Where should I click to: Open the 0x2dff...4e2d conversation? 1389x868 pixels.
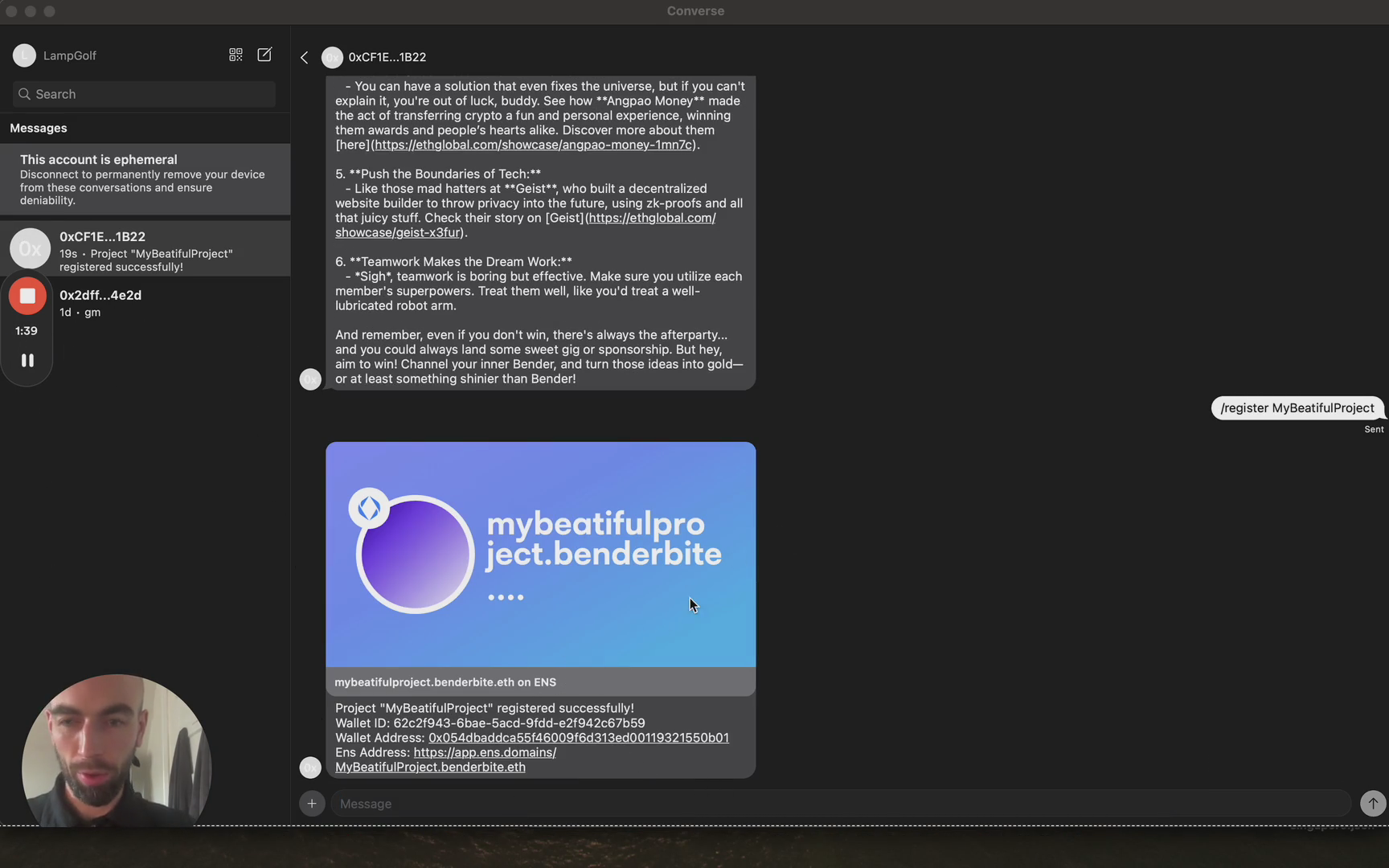pos(145,303)
